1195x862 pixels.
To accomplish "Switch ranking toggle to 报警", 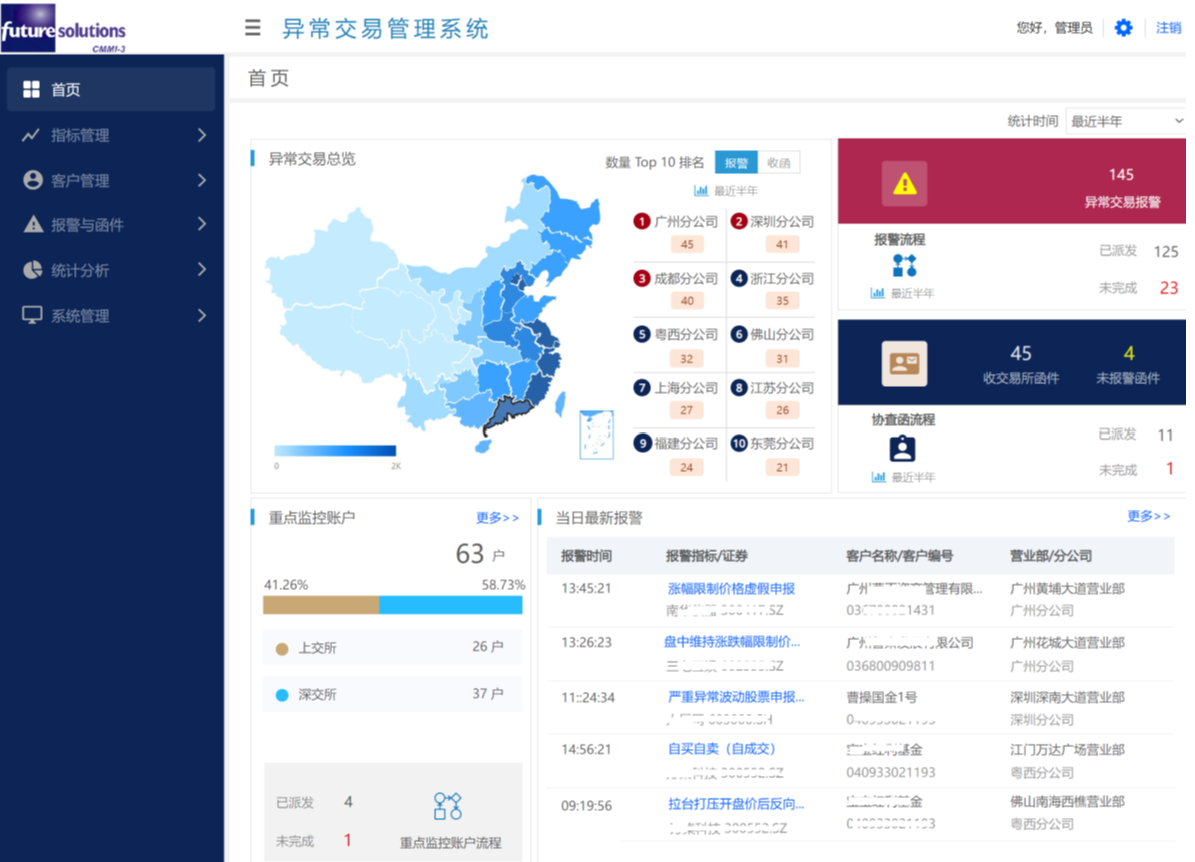I will (x=735, y=162).
